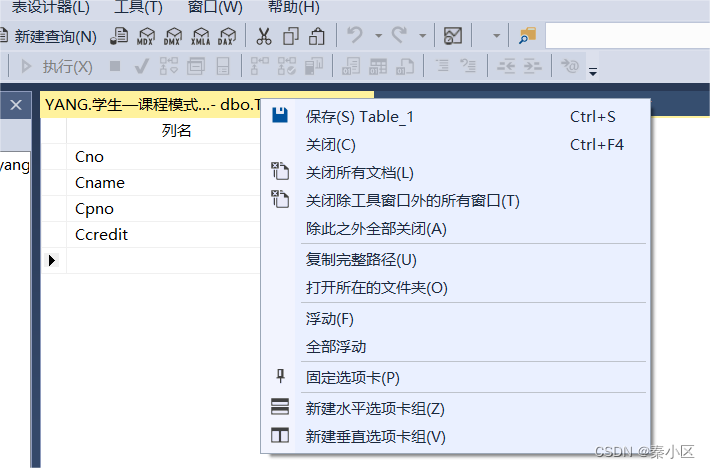The image size is (710, 468).
Task: Open the Table Designer (表设计器) menu
Action: pyautogui.click(x=50, y=7)
